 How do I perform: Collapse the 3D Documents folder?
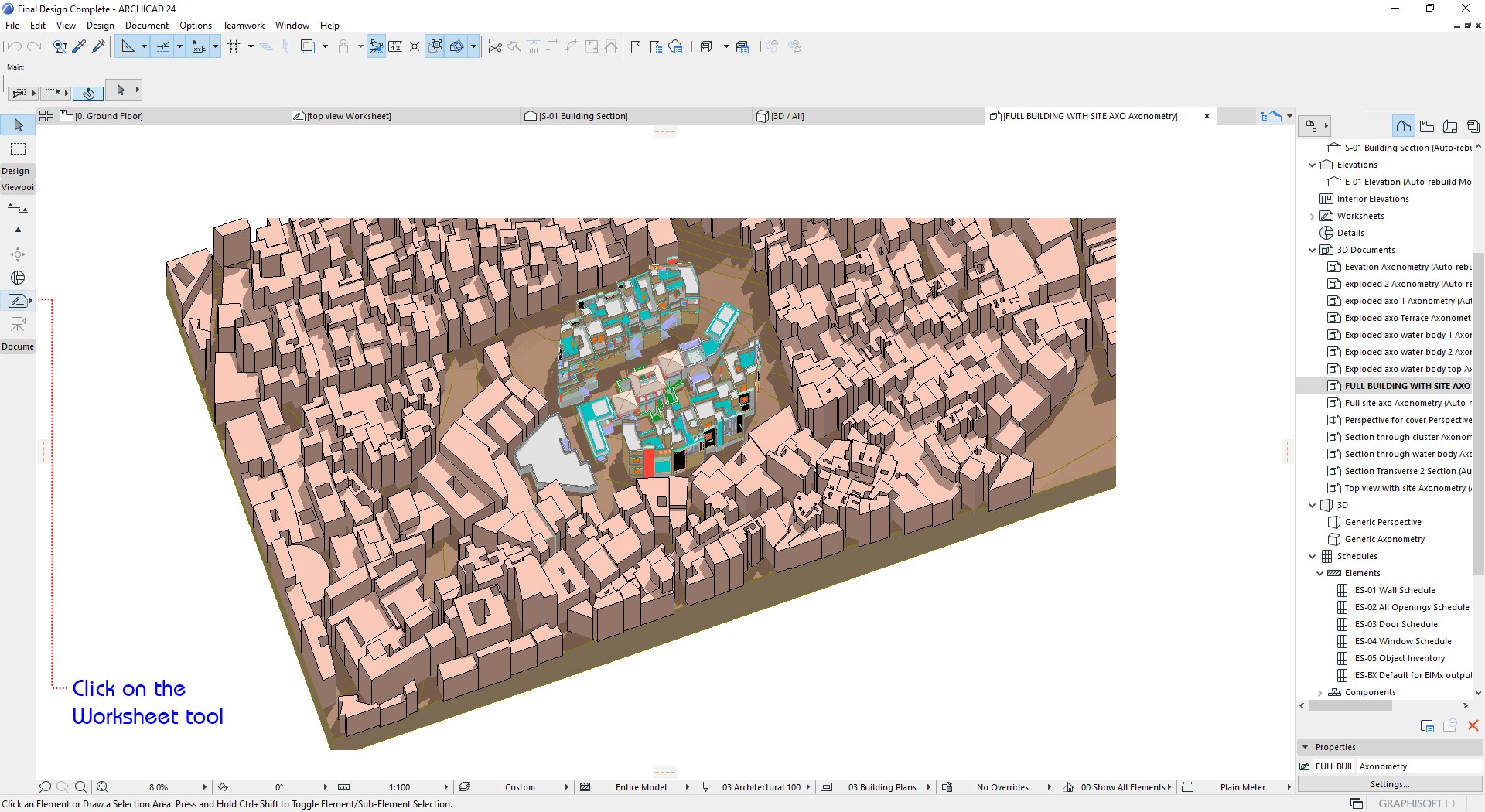tap(1312, 251)
